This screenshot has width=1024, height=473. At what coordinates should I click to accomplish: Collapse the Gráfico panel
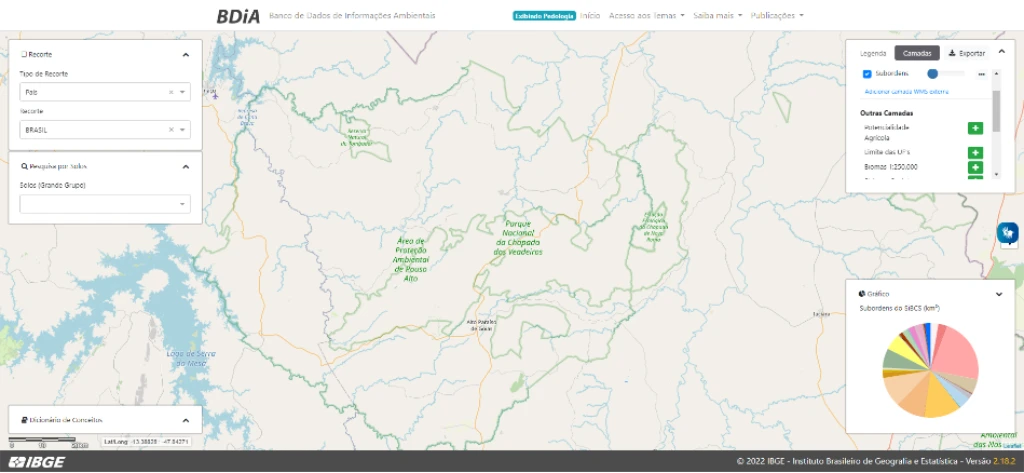coord(999,294)
